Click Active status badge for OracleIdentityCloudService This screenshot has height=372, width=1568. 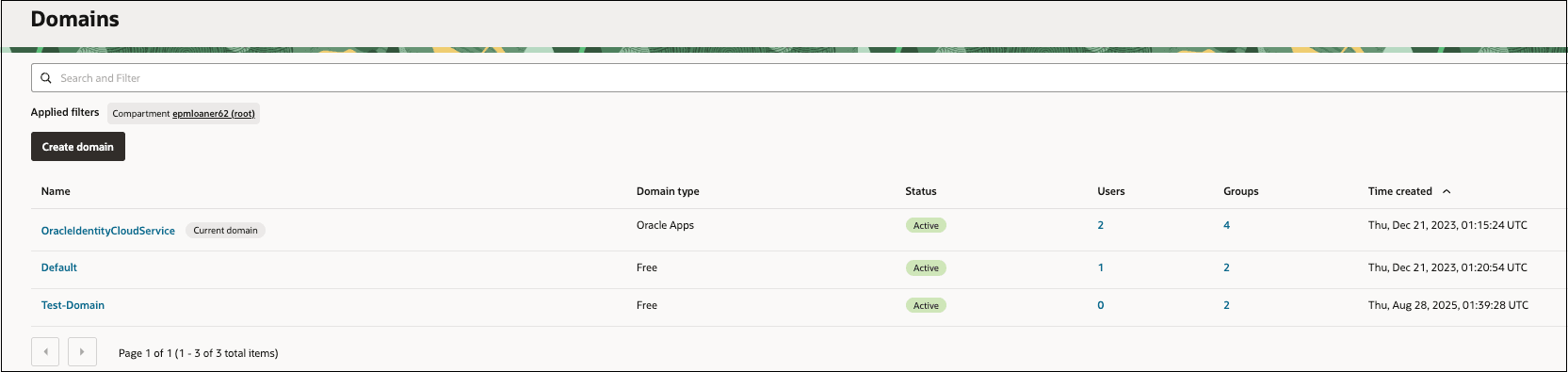click(x=926, y=225)
